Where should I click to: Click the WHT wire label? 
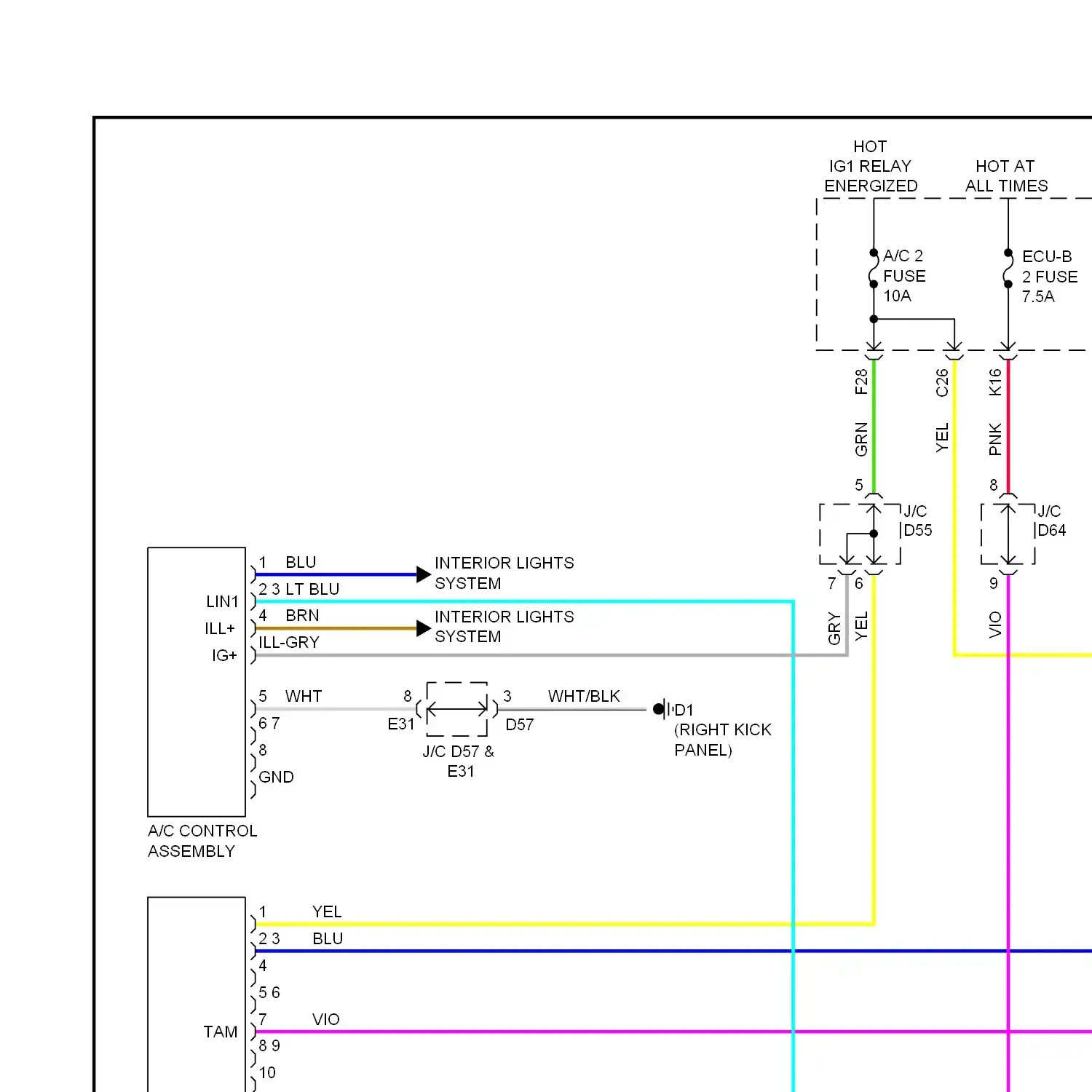pyautogui.click(x=304, y=696)
